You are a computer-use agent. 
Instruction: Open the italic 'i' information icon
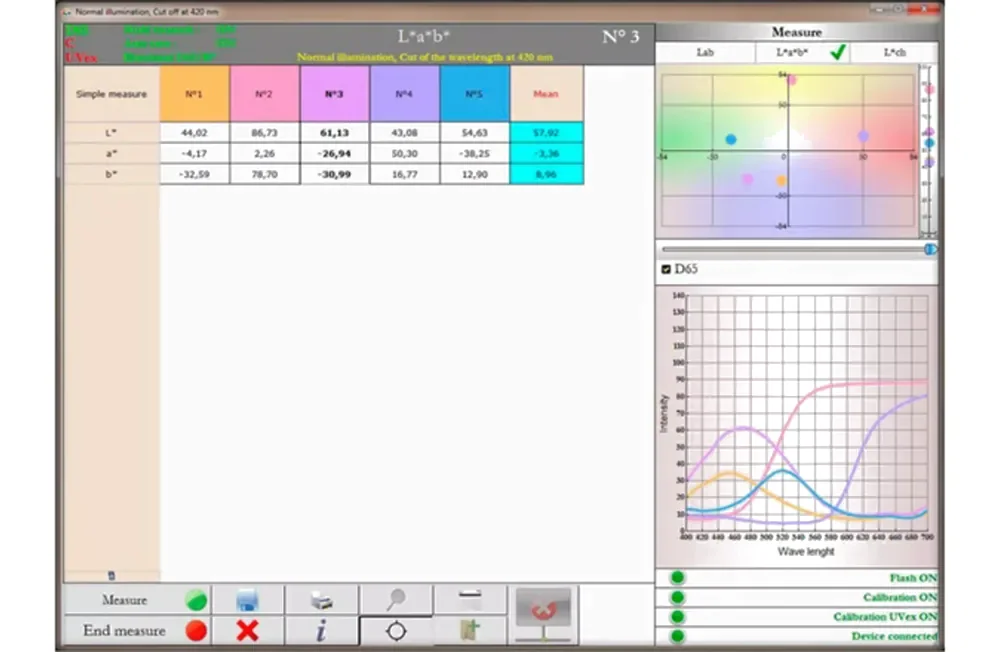pyautogui.click(x=321, y=630)
